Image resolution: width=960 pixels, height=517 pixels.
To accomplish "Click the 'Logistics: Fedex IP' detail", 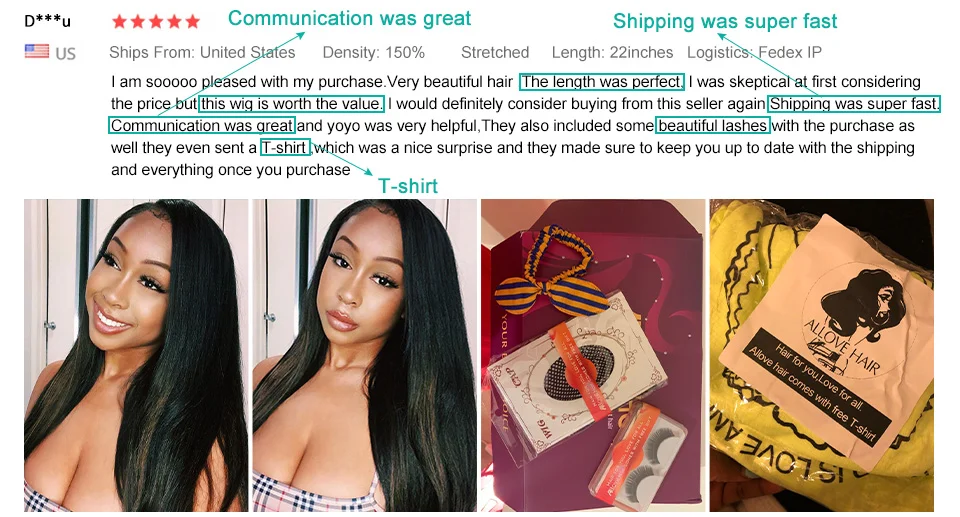I will coord(754,53).
